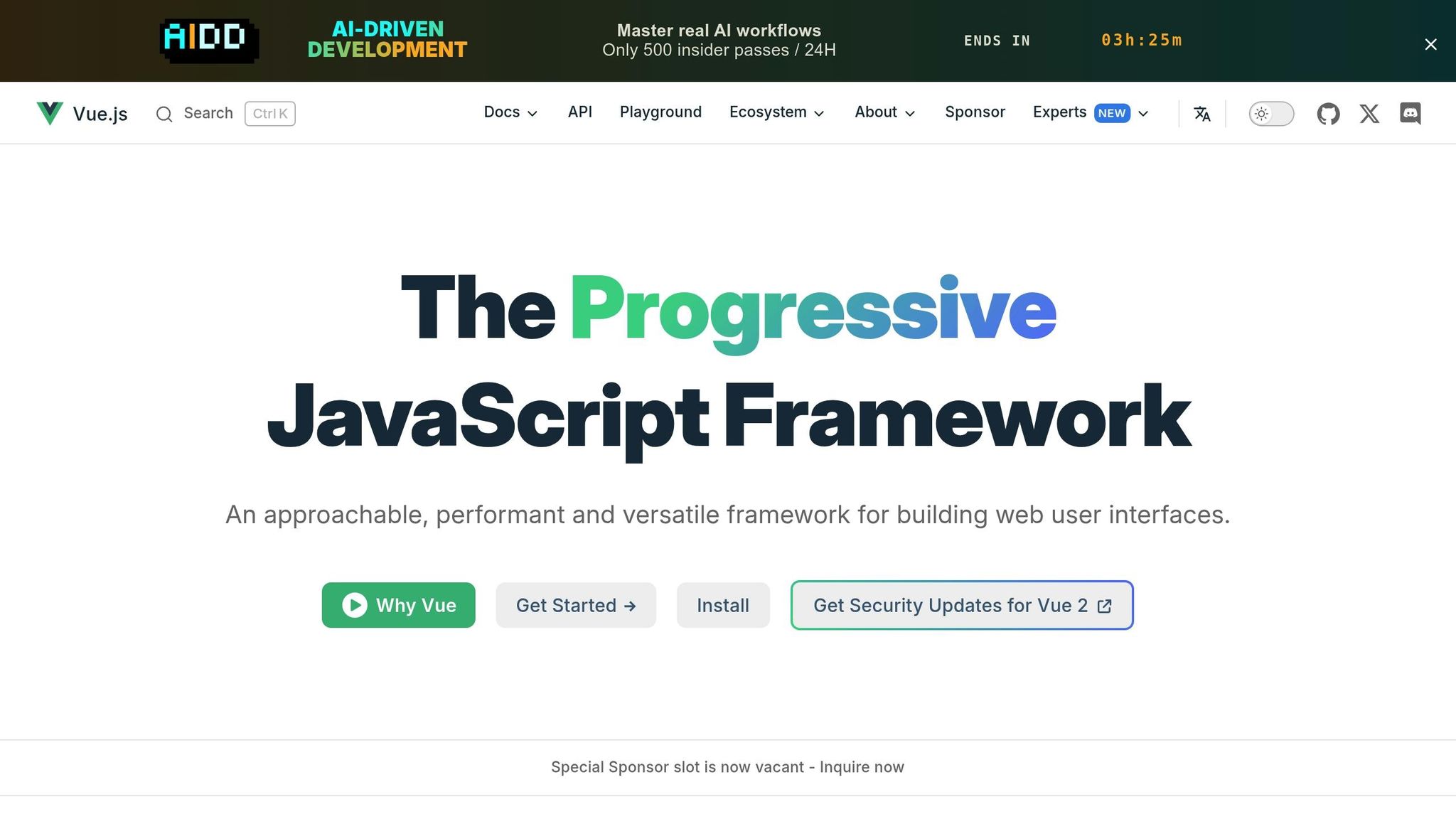Open the GitHub repository icon
The width and height of the screenshot is (1456, 819).
(x=1328, y=114)
